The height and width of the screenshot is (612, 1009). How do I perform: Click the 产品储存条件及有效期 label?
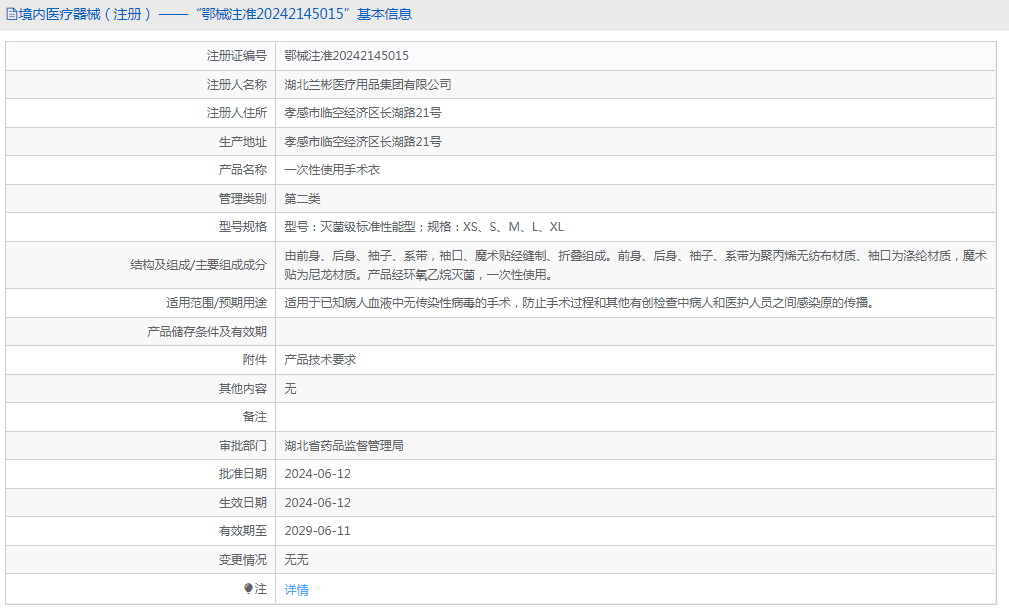(207, 331)
